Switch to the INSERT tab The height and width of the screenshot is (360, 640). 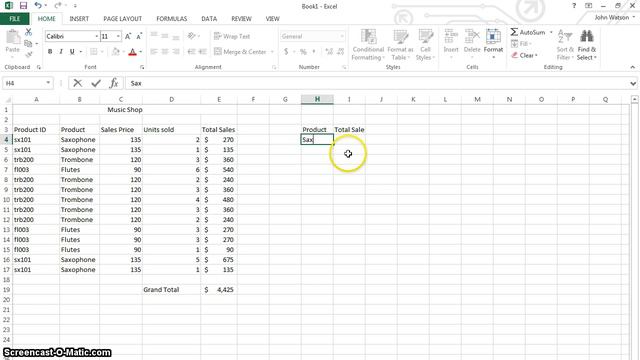[79, 19]
